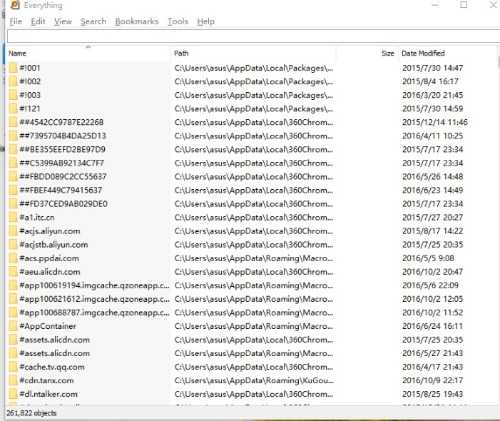This screenshot has width=500, height=421.
Task: Sort by the Path column header
Action: point(253,53)
